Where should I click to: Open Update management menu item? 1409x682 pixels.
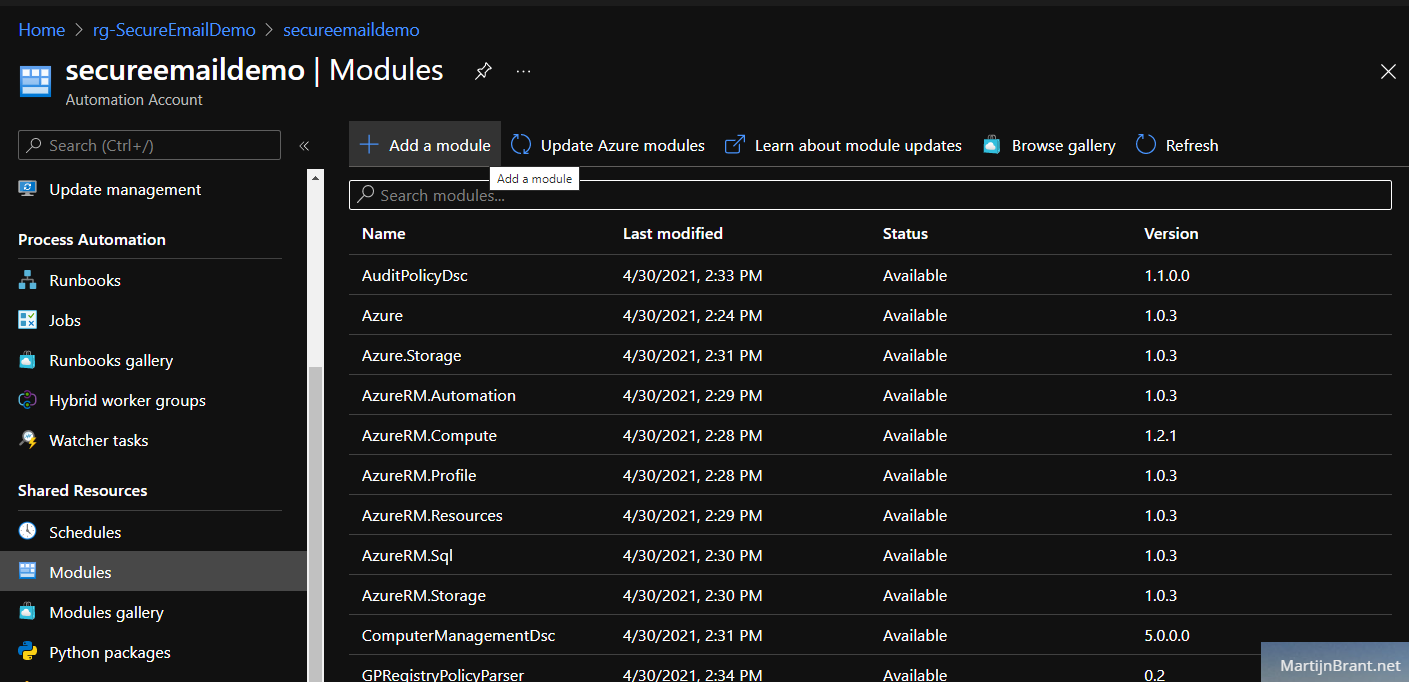point(153,189)
